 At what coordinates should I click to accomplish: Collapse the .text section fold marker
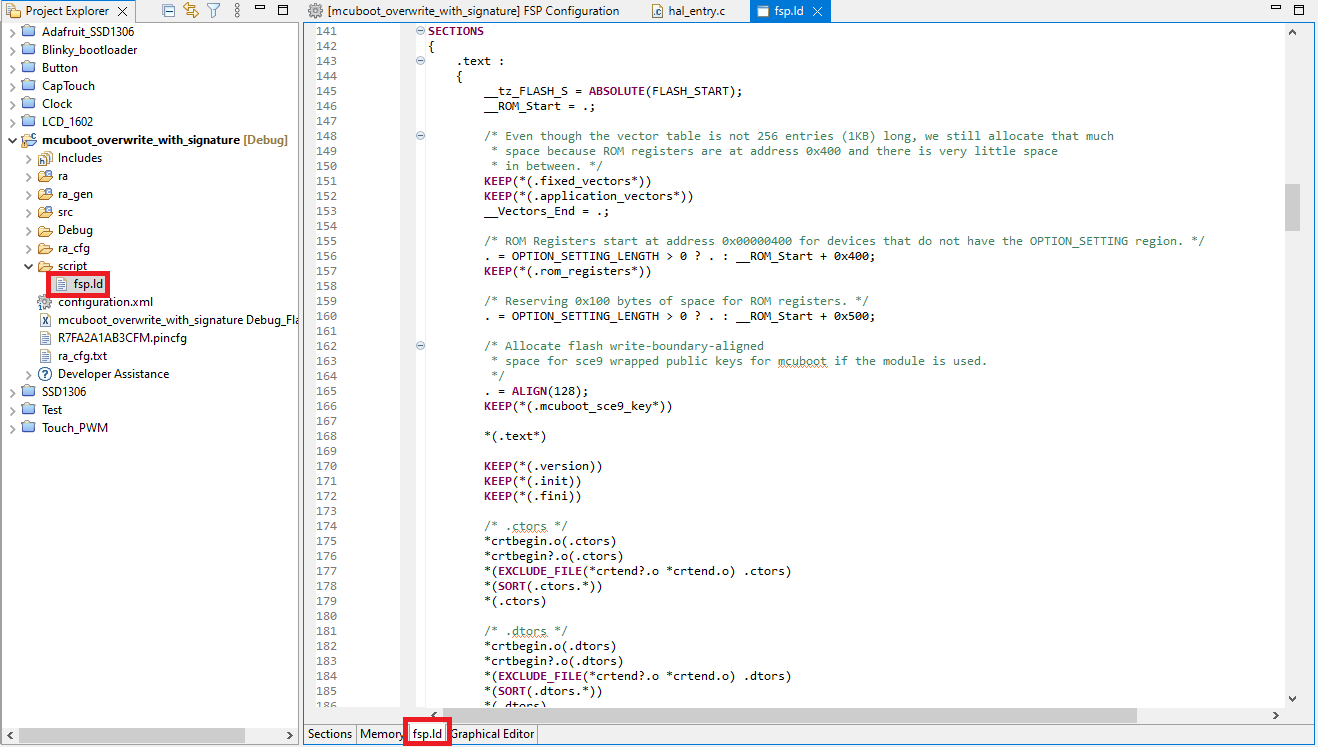[420, 60]
